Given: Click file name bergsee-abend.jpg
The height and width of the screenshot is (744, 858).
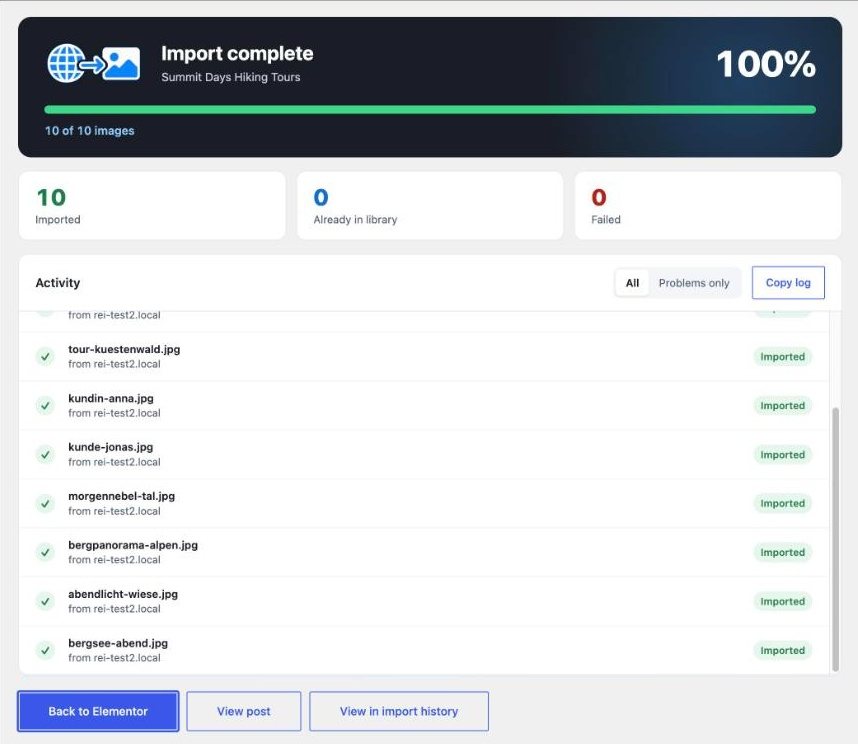Looking at the screenshot, I should (118, 643).
